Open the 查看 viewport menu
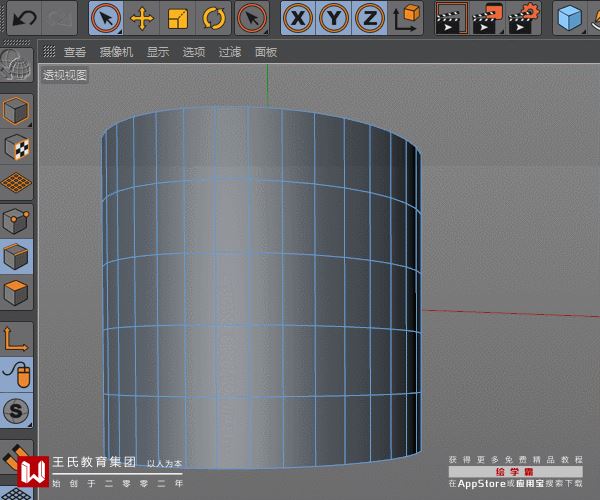This screenshot has height=500, width=600. coord(75,52)
